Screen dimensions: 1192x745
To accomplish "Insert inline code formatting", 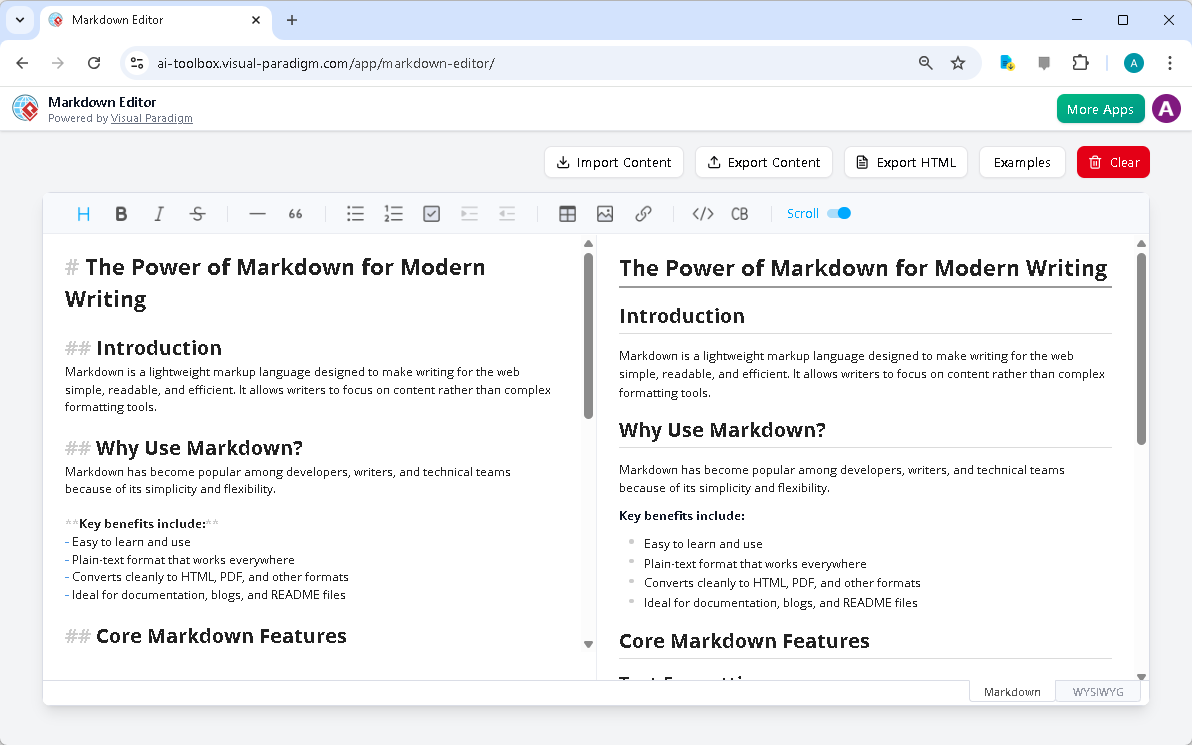I will (x=703, y=213).
